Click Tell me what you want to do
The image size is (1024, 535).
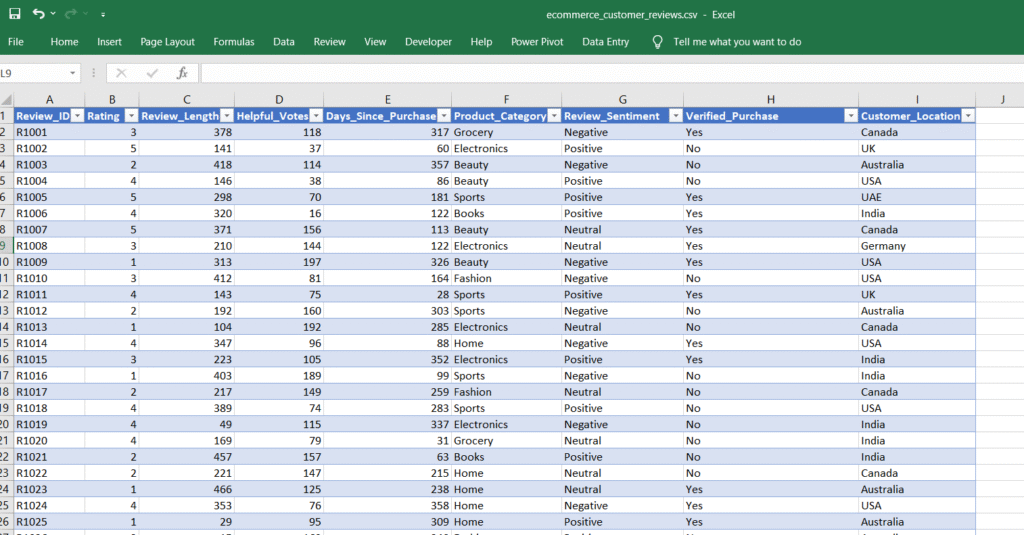(737, 42)
